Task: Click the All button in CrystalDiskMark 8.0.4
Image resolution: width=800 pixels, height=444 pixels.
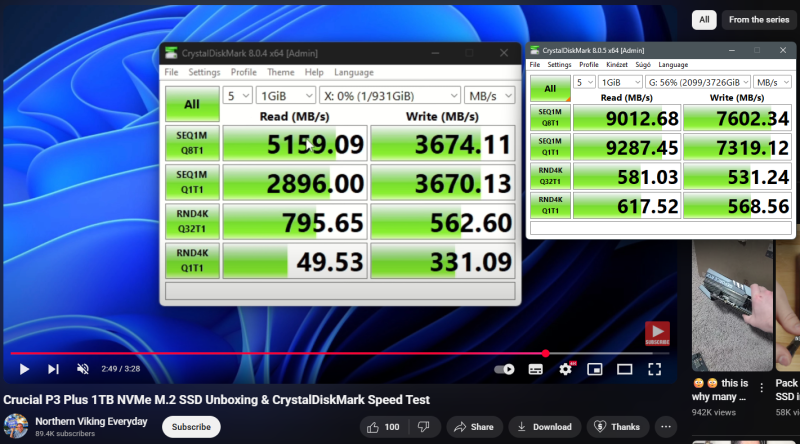Action: pos(192,104)
